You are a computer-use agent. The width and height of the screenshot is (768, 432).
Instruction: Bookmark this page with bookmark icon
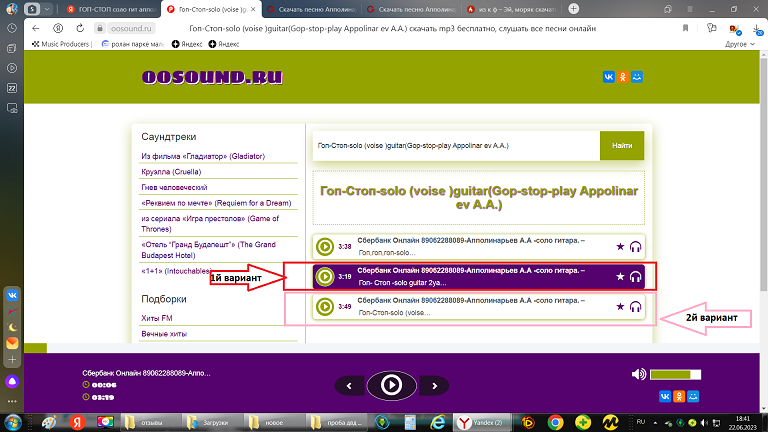tap(685, 28)
